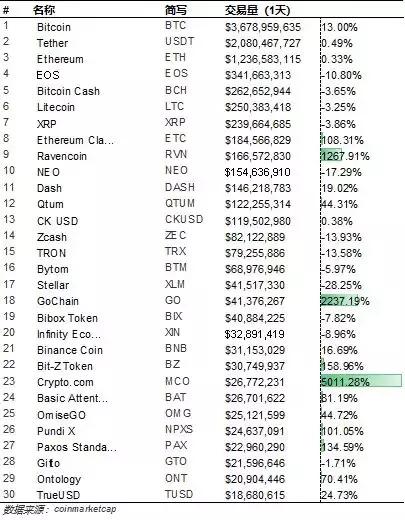Click the Crypto.com 5011.28% green bar

pyautogui.click(x=361, y=381)
